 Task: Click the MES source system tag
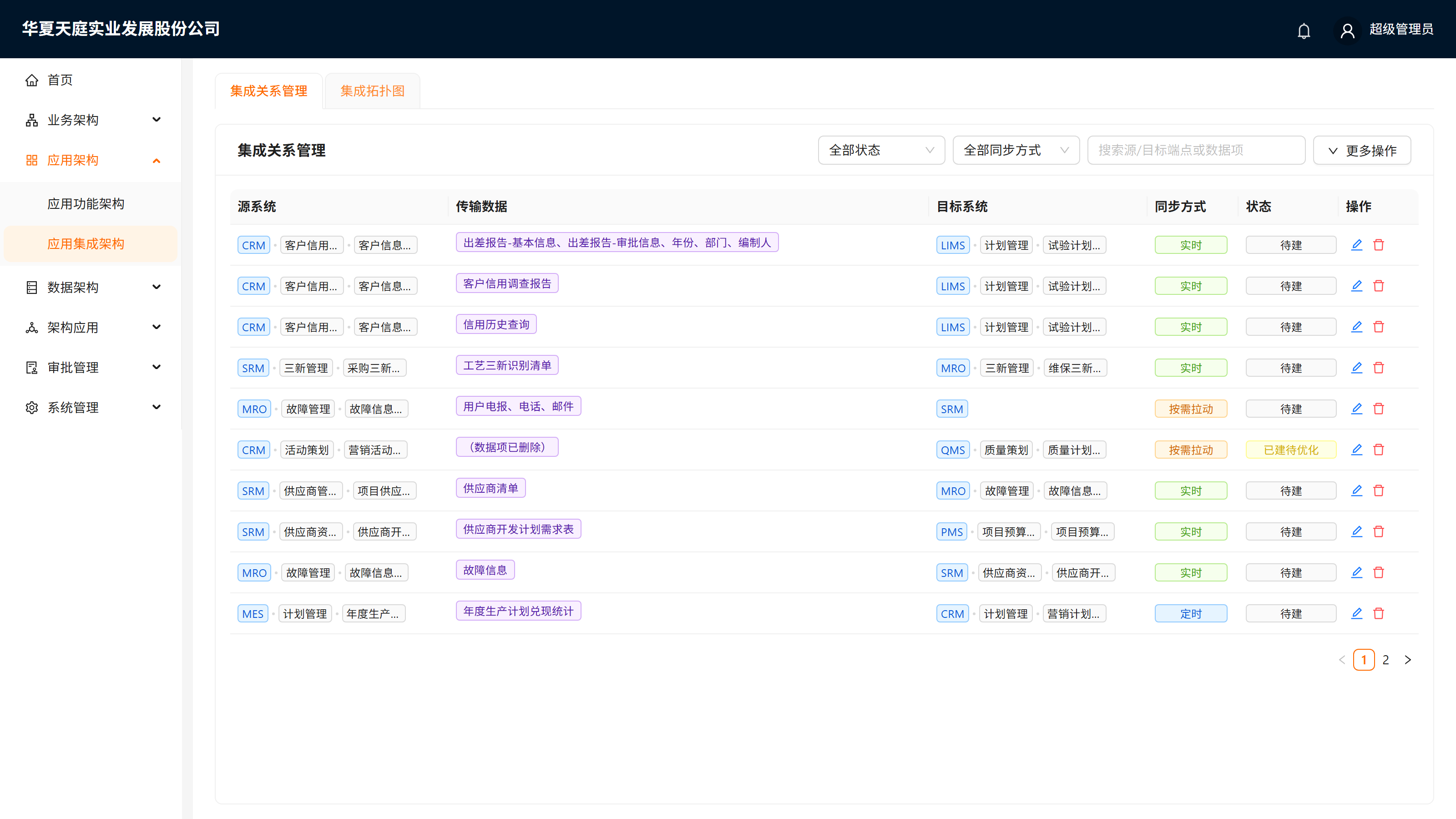point(253,614)
